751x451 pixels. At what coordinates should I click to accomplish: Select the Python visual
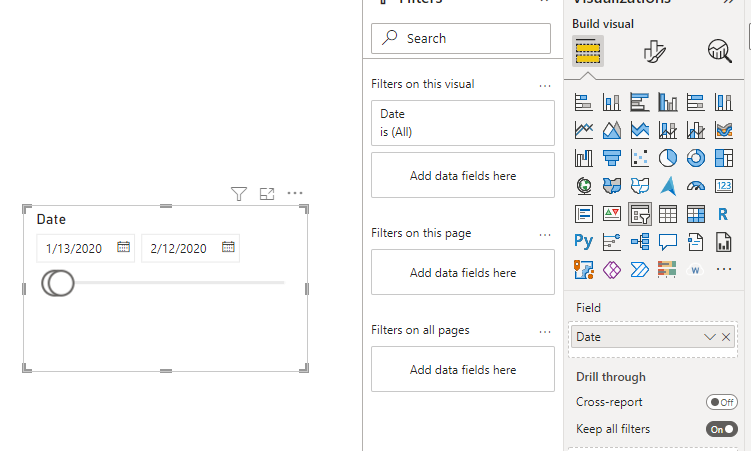click(x=583, y=241)
